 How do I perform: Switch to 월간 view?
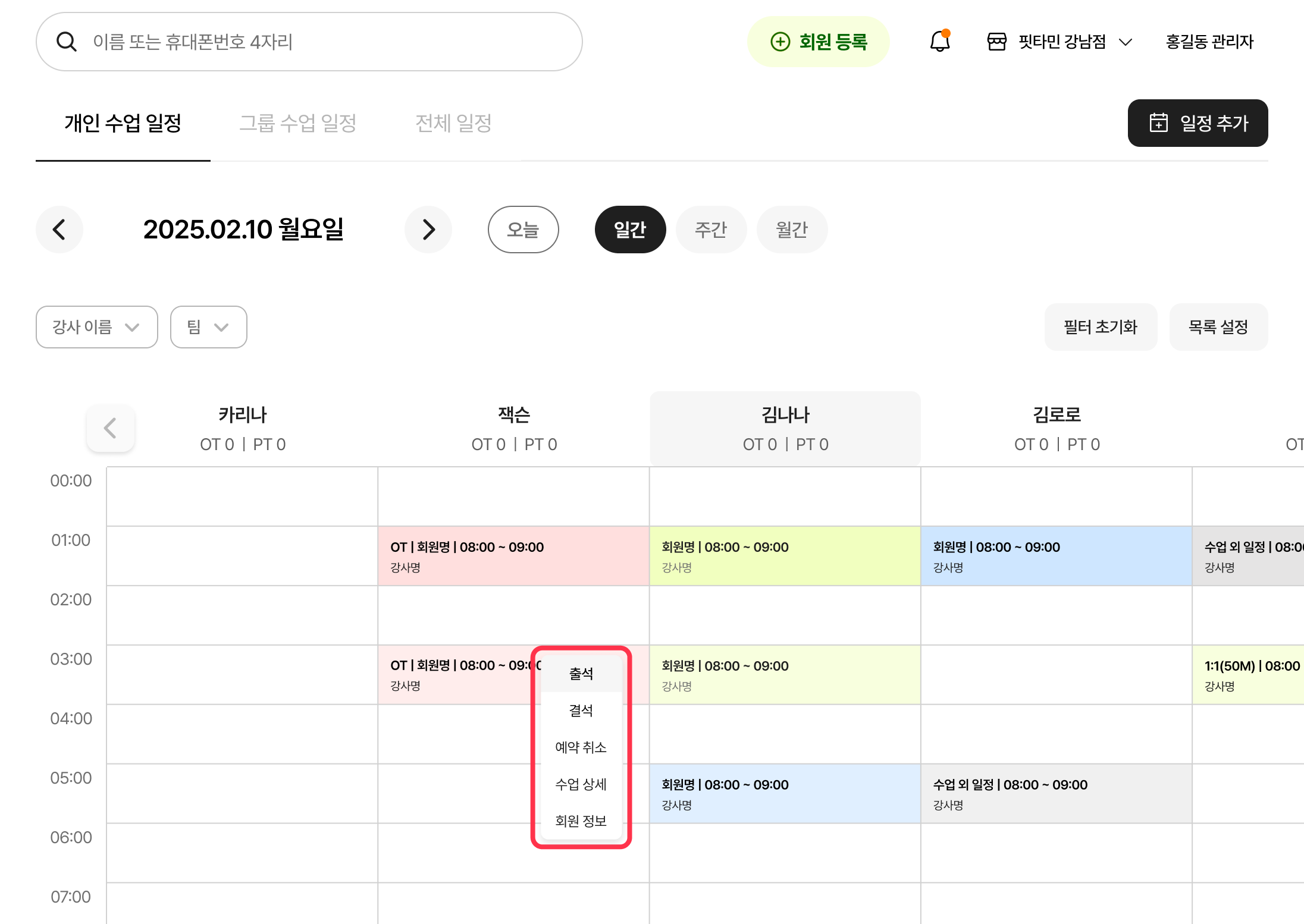[792, 230]
